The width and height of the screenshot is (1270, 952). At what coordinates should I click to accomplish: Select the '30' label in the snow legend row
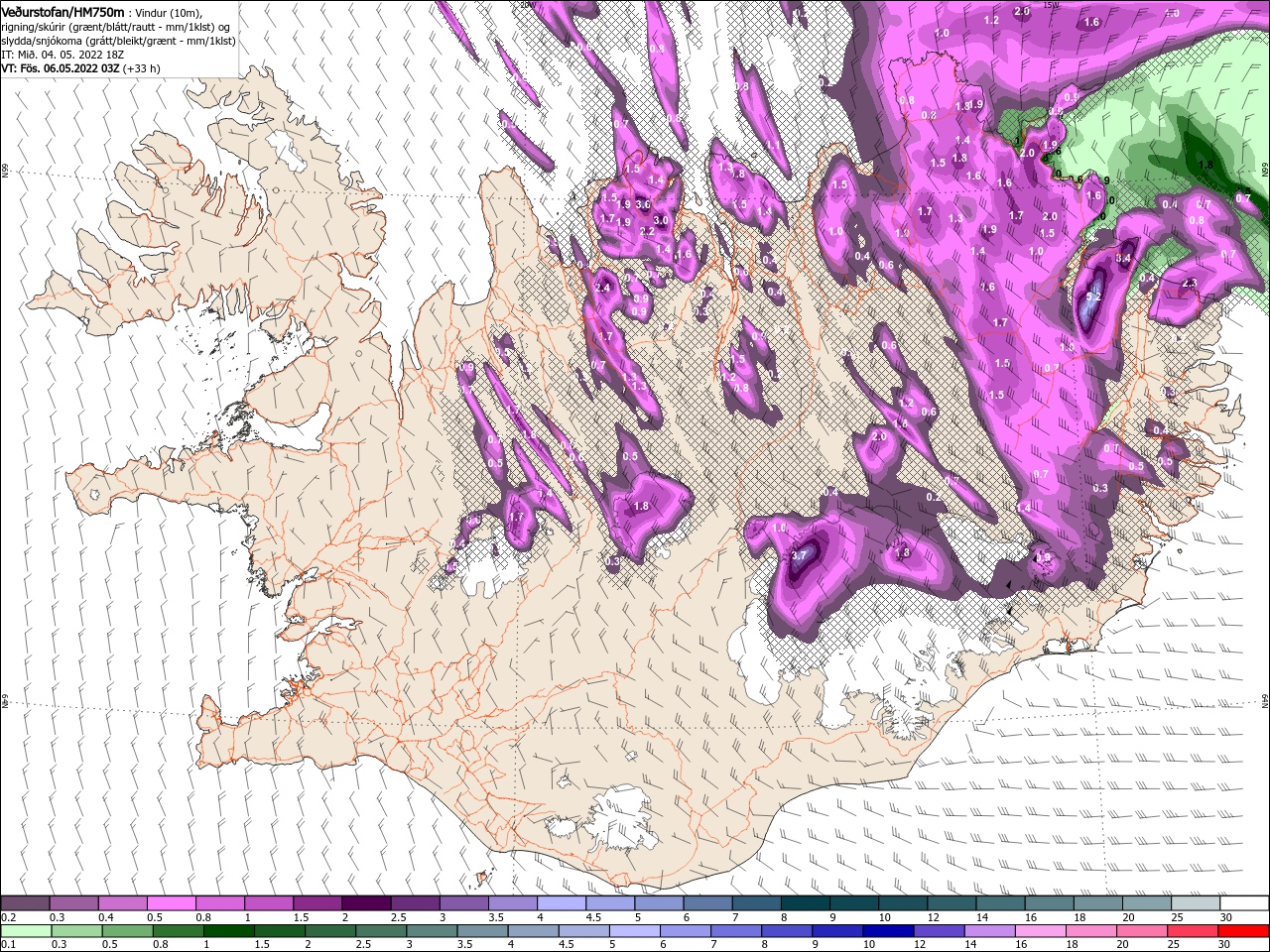pyautogui.click(x=1226, y=917)
